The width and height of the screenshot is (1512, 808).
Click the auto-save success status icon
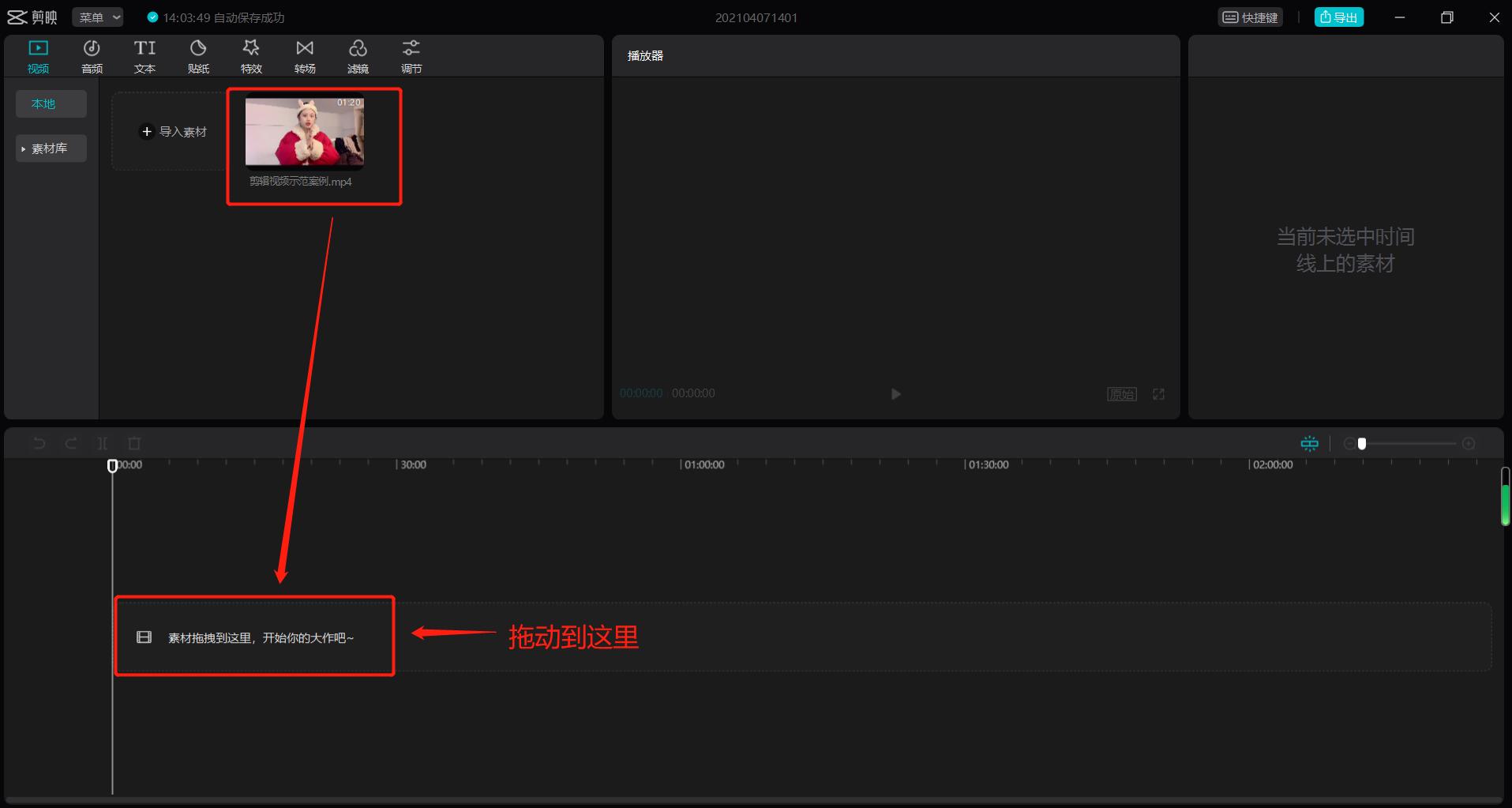pos(152,17)
